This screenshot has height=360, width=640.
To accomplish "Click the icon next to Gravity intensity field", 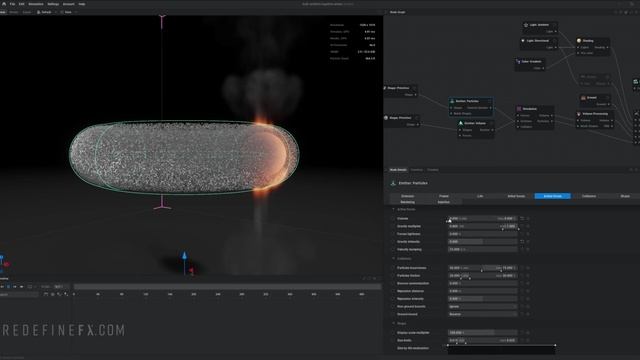I will tap(522, 242).
